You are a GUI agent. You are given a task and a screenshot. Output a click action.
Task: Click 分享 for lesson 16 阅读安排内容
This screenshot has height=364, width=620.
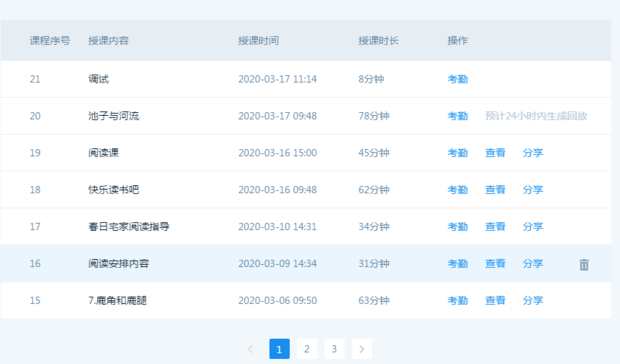[533, 263]
